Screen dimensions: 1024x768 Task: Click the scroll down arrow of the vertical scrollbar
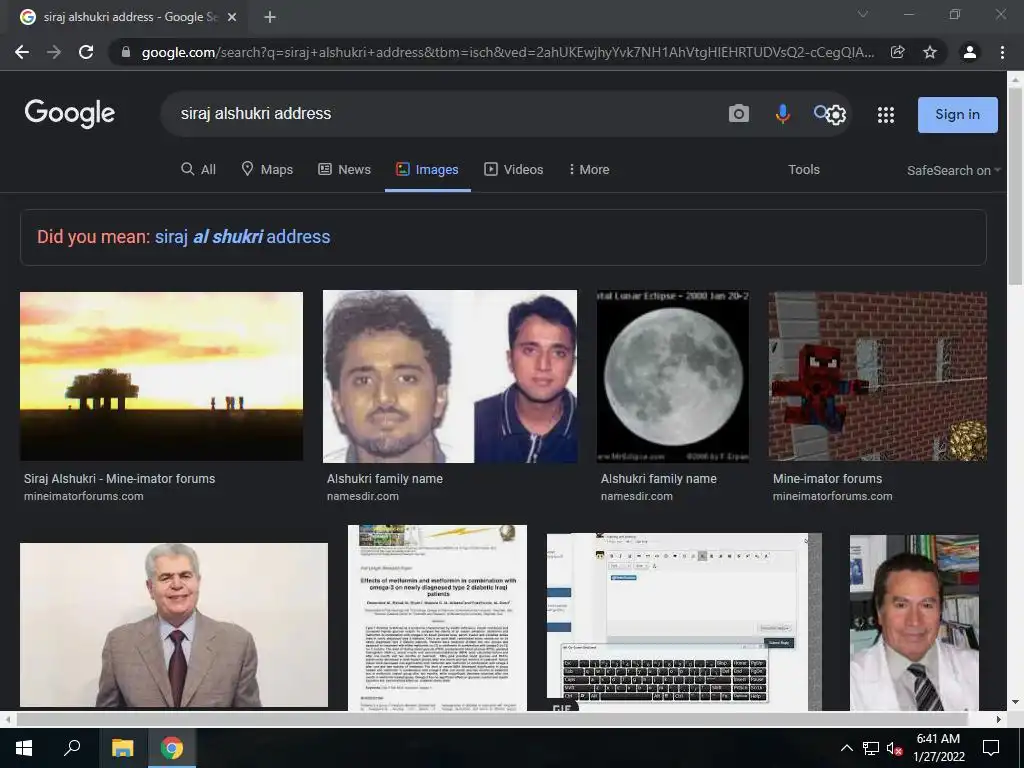pyautogui.click(x=1015, y=702)
